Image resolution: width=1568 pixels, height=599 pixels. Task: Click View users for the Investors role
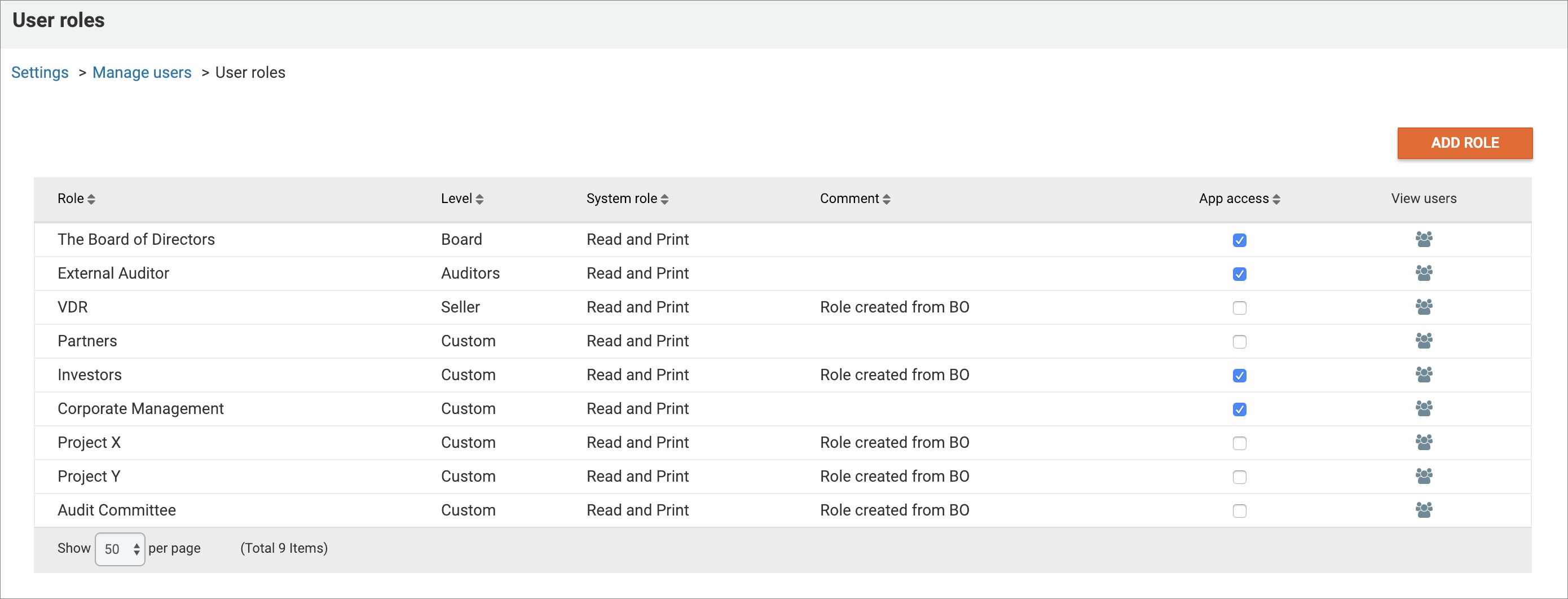click(x=1424, y=375)
